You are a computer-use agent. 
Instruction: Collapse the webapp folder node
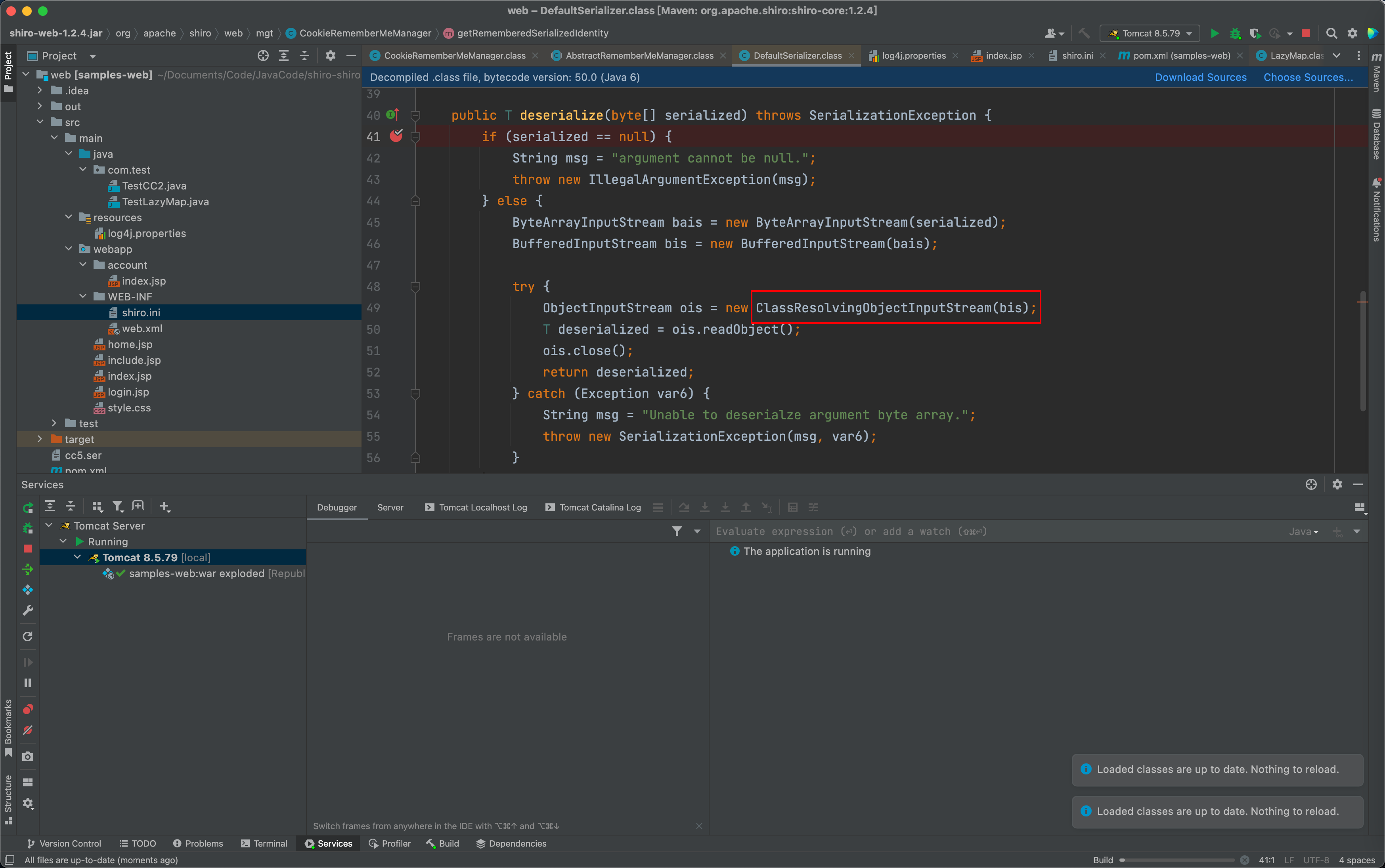pyautogui.click(x=69, y=249)
